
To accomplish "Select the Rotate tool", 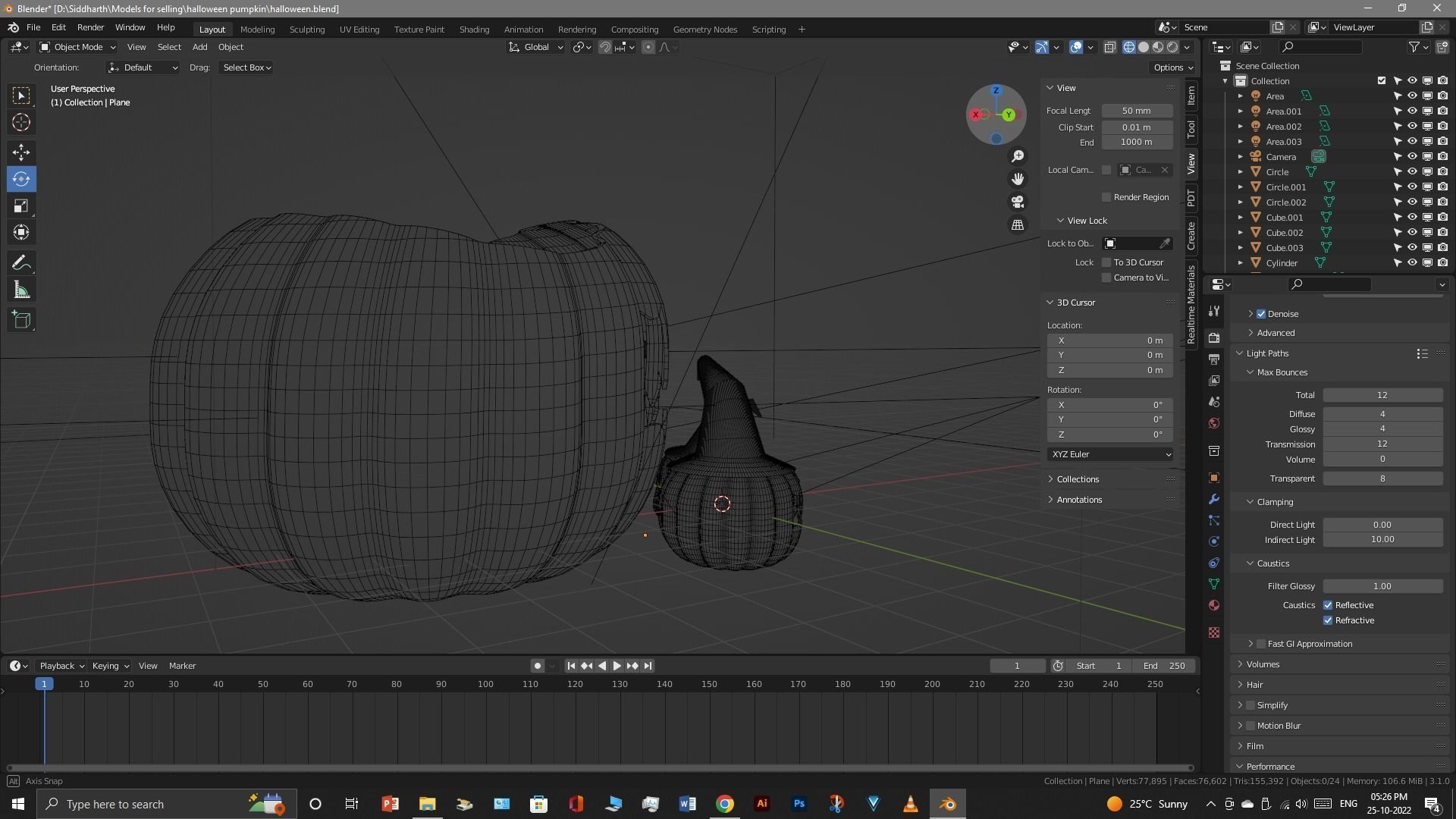I will [x=21, y=179].
